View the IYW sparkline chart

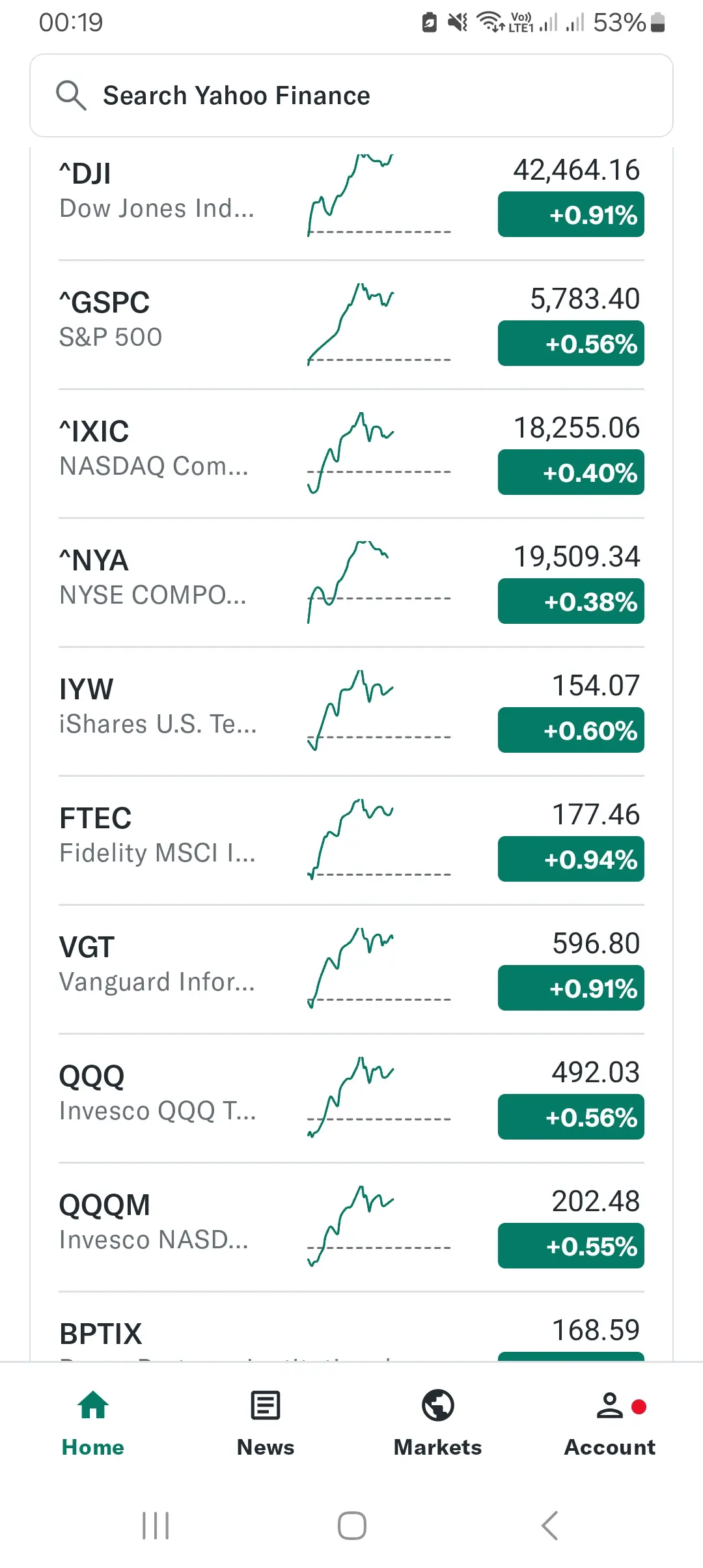click(379, 710)
